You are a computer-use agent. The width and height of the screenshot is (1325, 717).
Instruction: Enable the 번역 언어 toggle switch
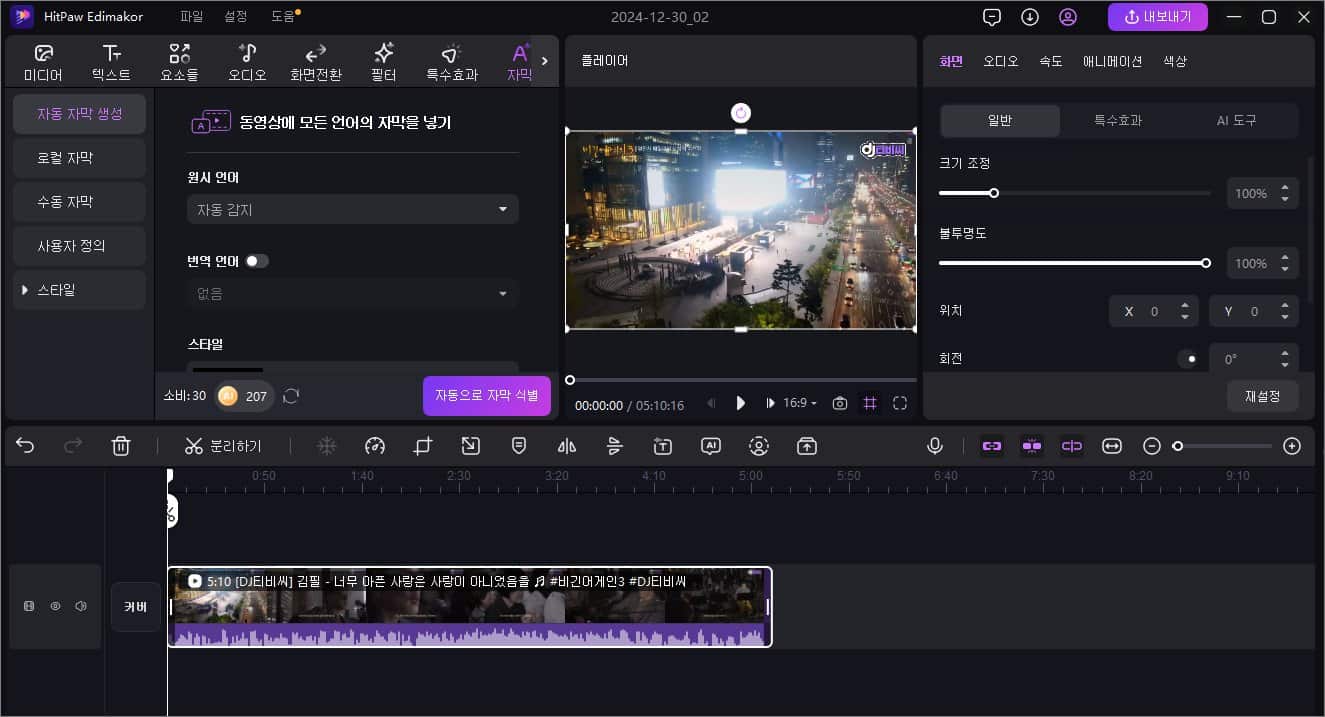pyautogui.click(x=257, y=261)
